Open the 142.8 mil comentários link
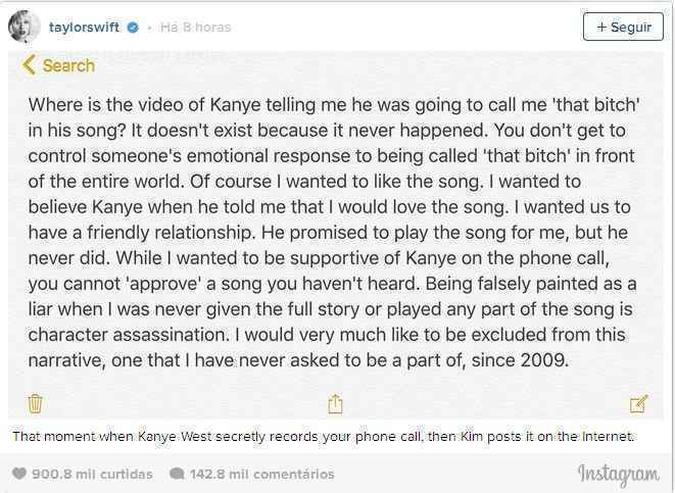This screenshot has height=493, width=675. pos(262,474)
